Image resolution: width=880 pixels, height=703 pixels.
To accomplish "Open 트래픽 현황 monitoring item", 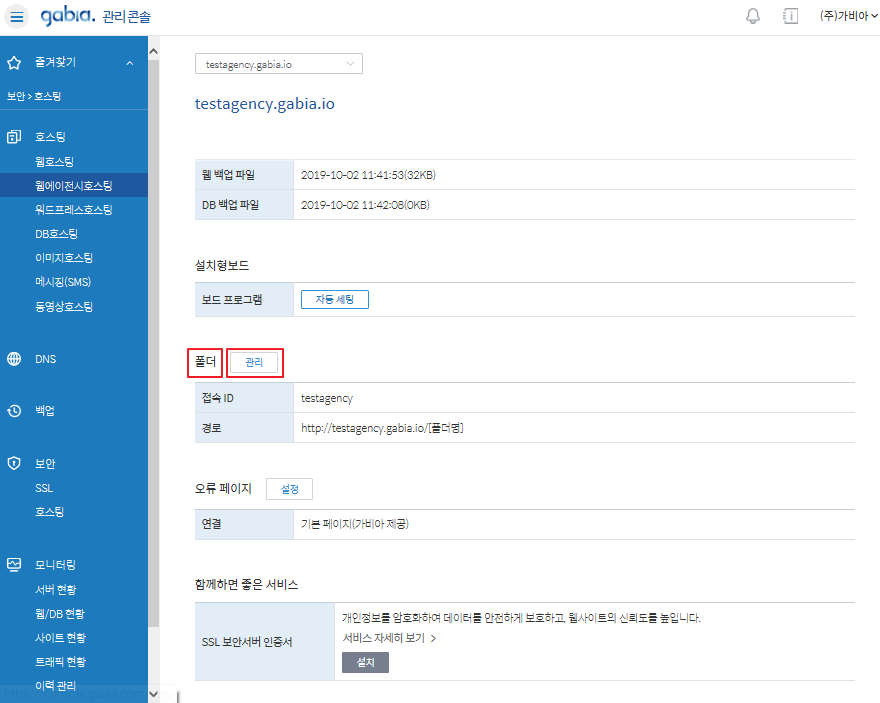I will pos(61,662).
